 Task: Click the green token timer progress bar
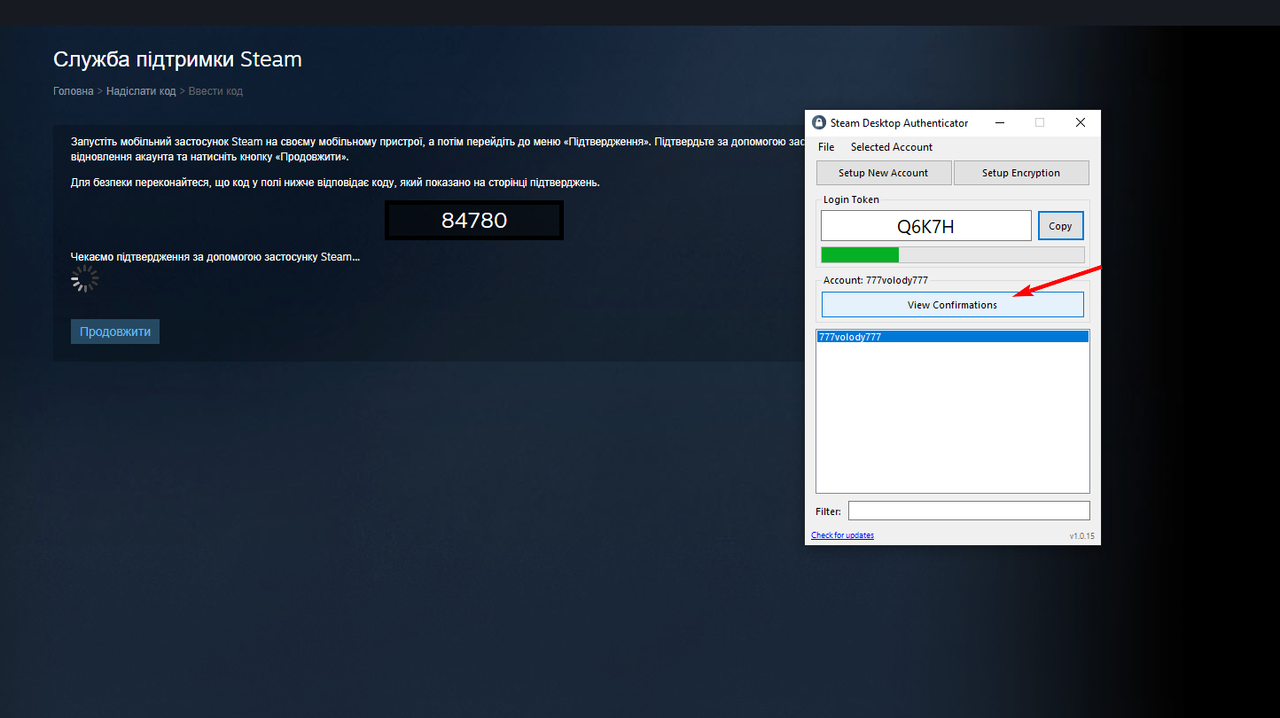click(952, 255)
